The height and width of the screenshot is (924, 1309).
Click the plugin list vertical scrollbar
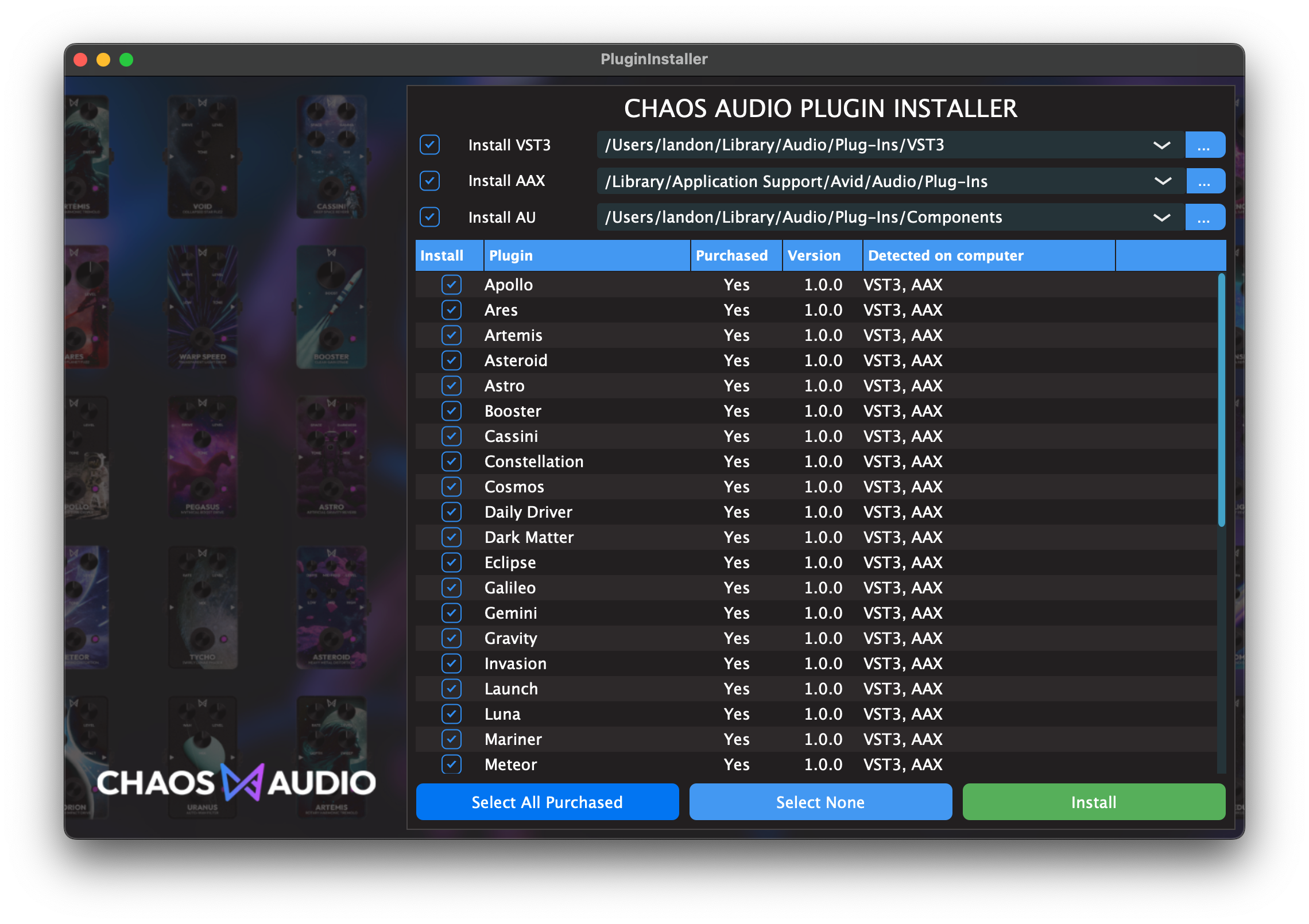point(1221,399)
